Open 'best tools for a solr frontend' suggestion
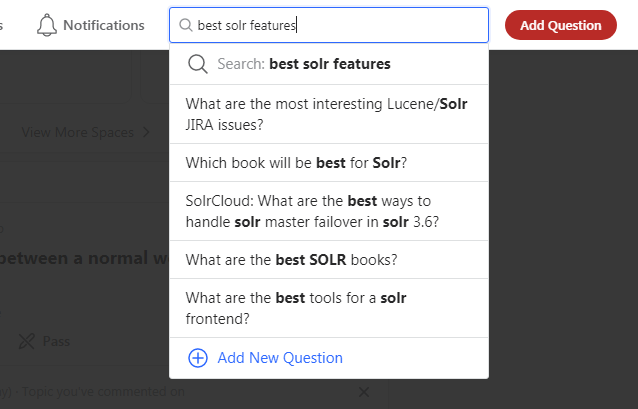The width and height of the screenshot is (638, 409). 329,308
